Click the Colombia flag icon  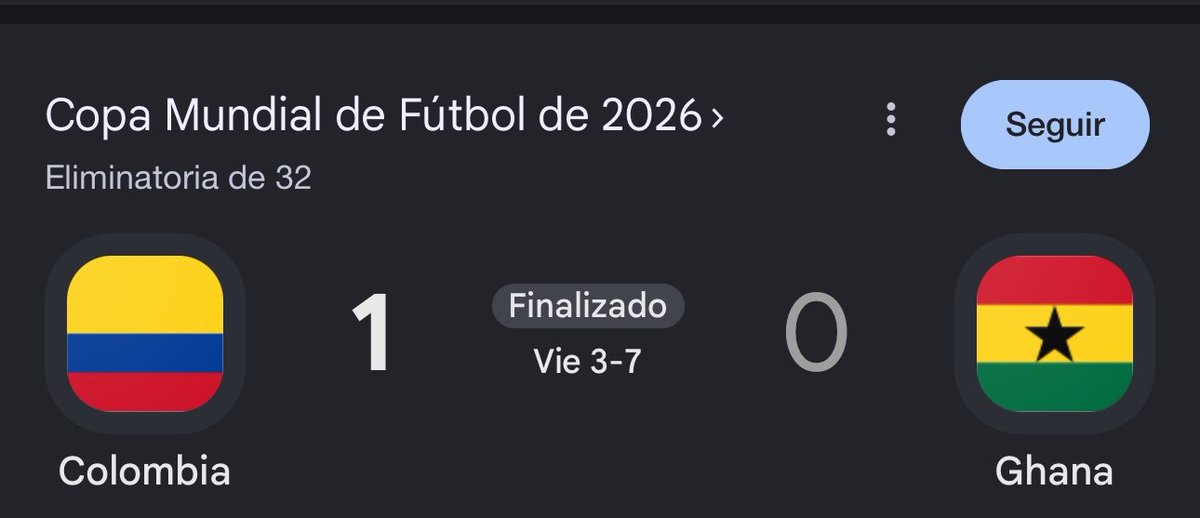point(145,333)
